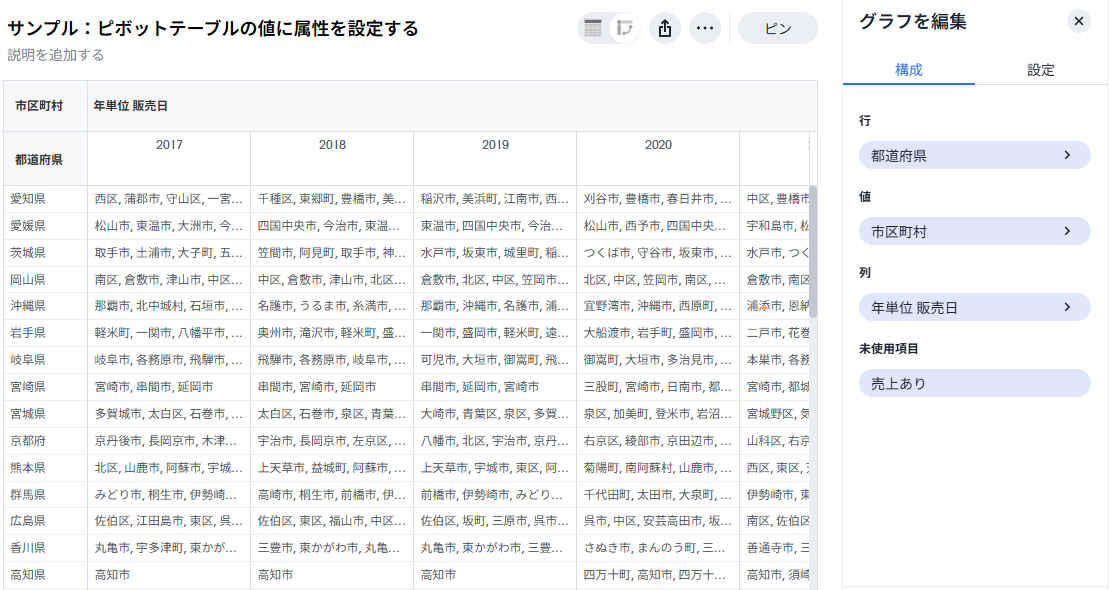Click the share/export icon
The height and width of the screenshot is (590, 1109).
click(665, 28)
